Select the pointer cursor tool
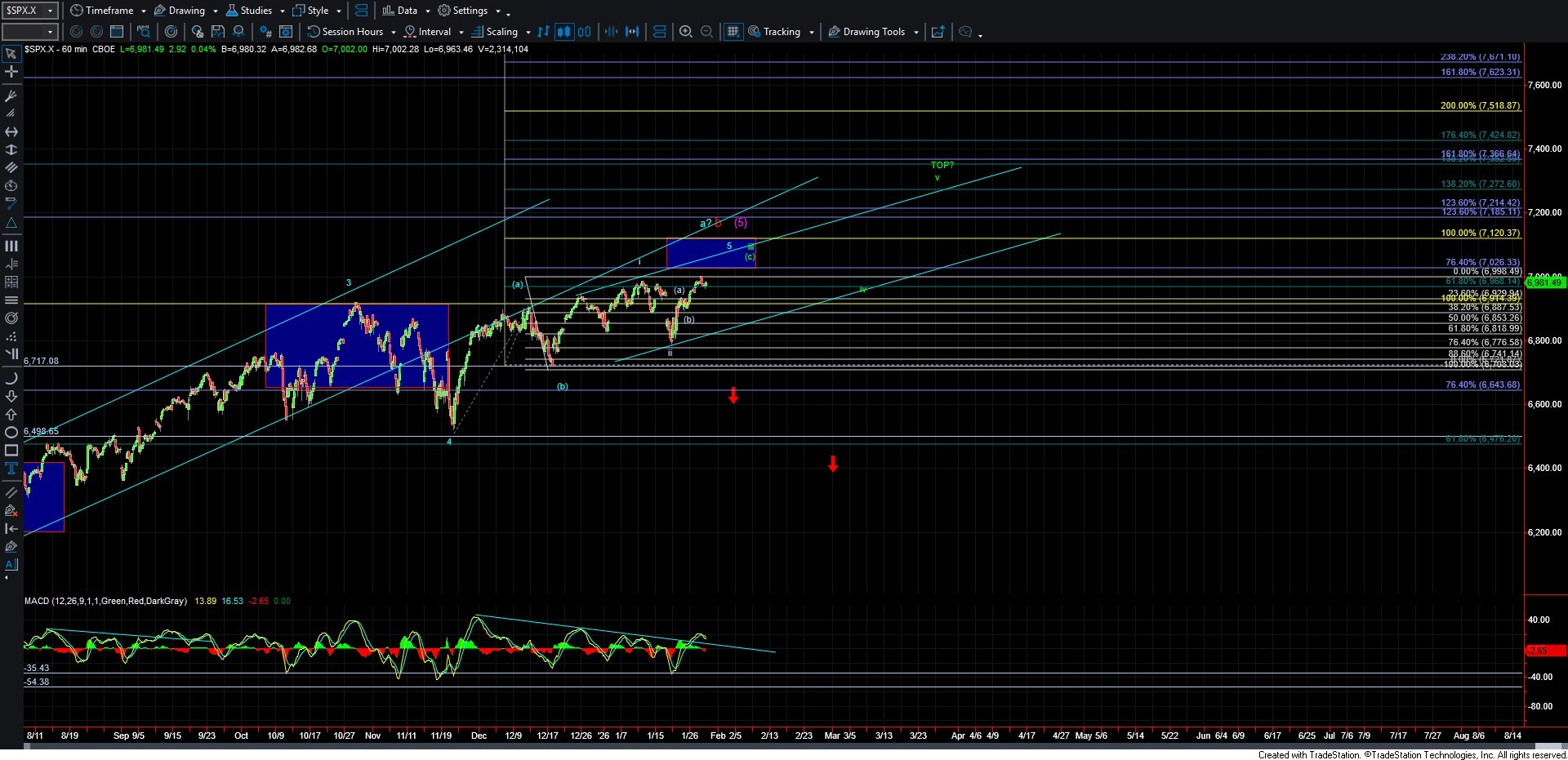1568x760 pixels. tap(11, 54)
